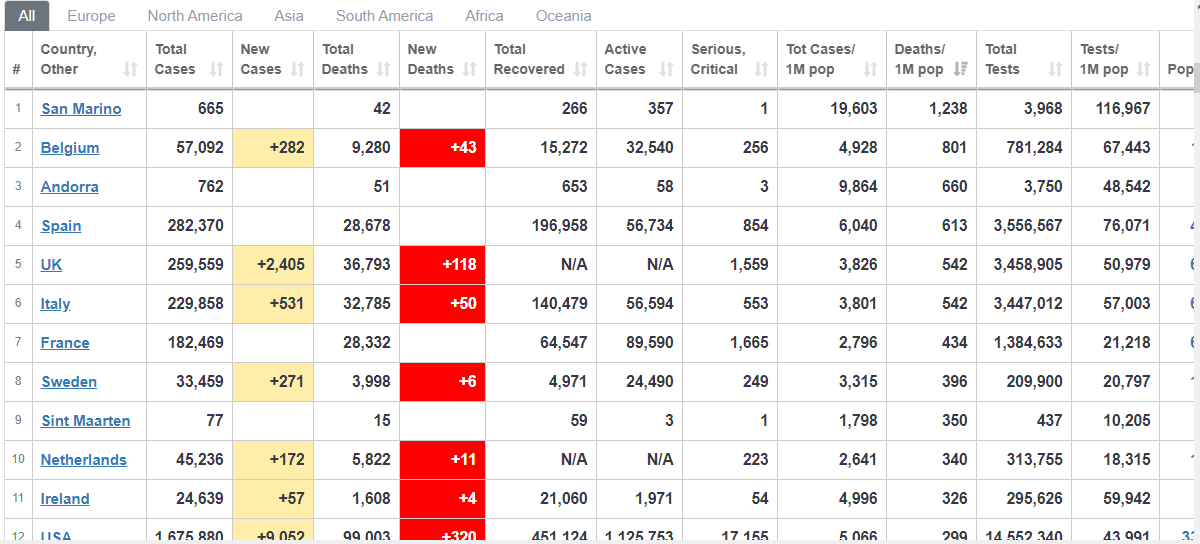
Task: Select UK new cases +2,405 cell
Action: [x=272, y=265]
